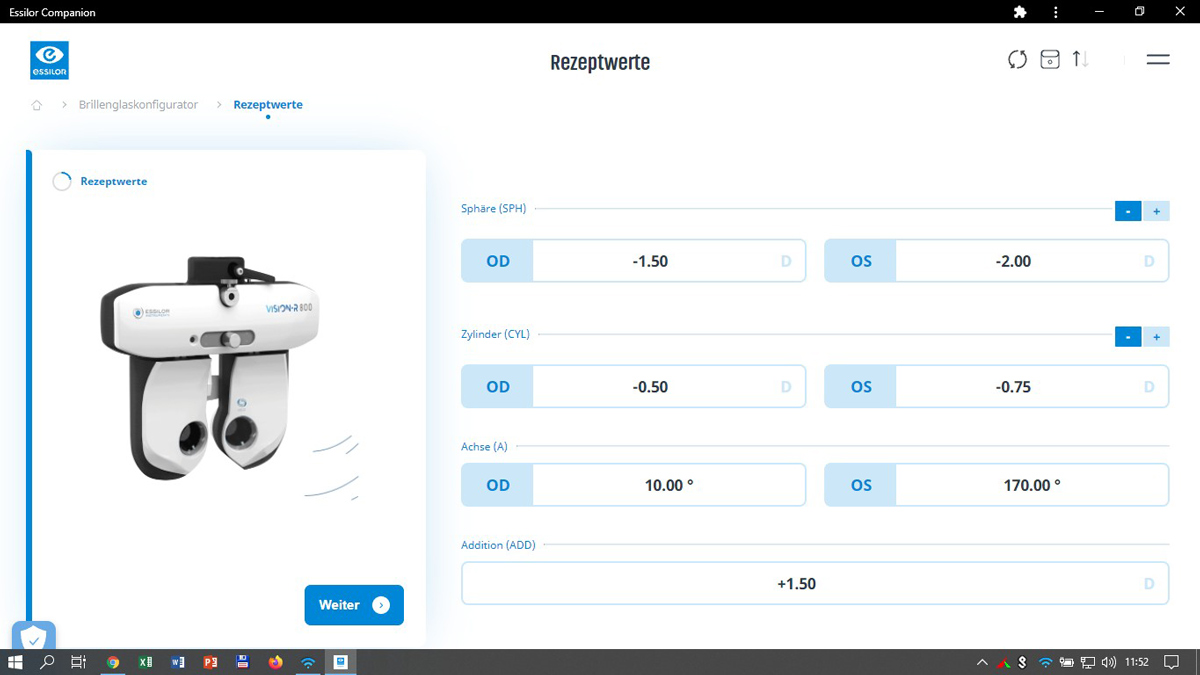Image resolution: width=1200 pixels, height=675 pixels.
Task: Click the Essilor logo
Action: click(x=49, y=60)
